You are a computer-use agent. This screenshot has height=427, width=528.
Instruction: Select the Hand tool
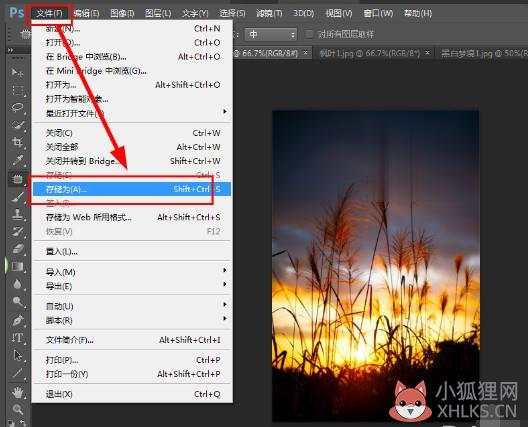pyautogui.click(x=18, y=392)
